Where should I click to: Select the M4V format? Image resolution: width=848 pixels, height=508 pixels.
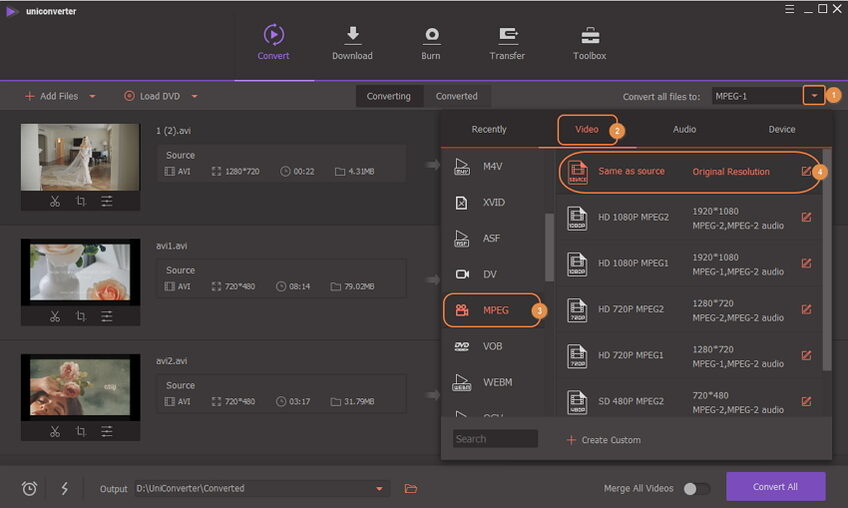pos(492,167)
